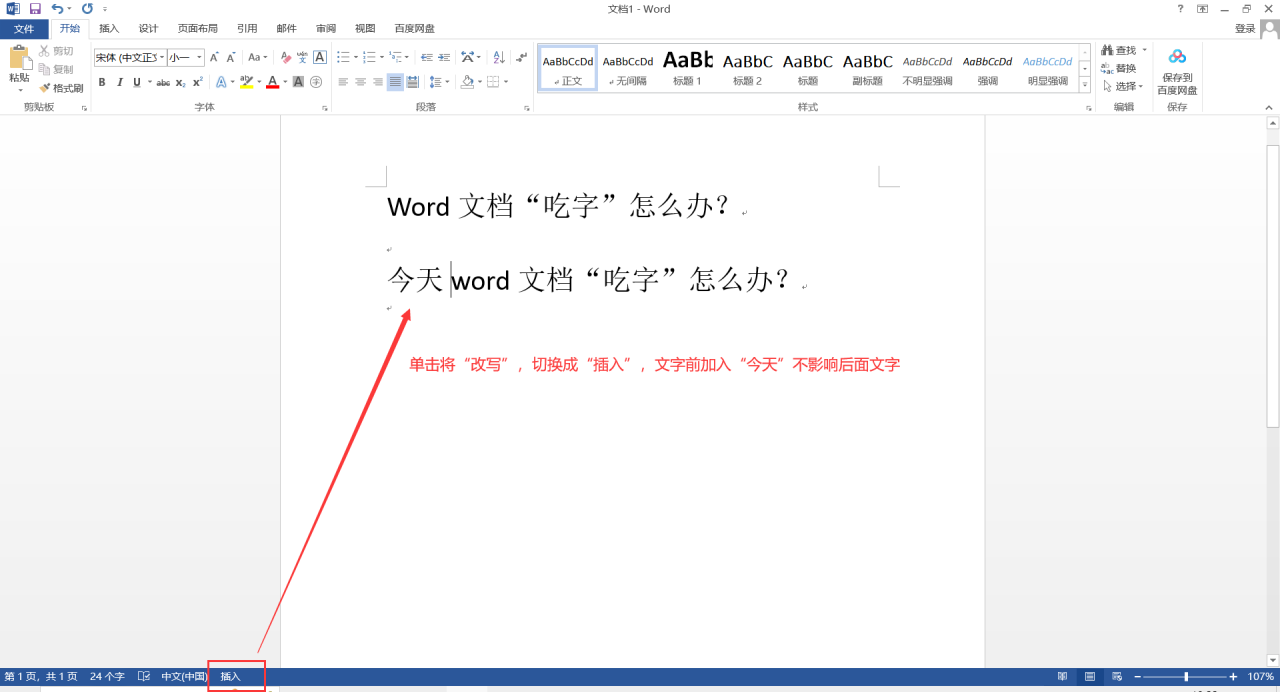Image resolution: width=1280 pixels, height=692 pixels.
Task: Switch to the Page Layout (页面布局) tab
Action: [198, 29]
